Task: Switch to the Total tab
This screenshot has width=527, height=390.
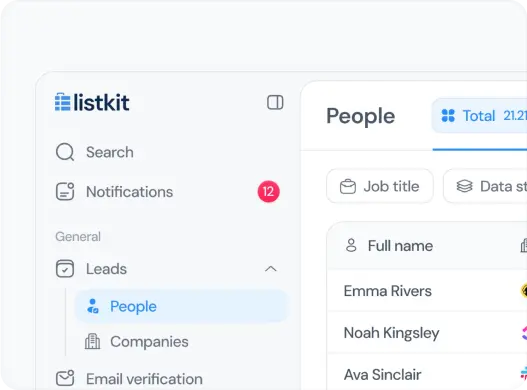Action: pyautogui.click(x=479, y=116)
